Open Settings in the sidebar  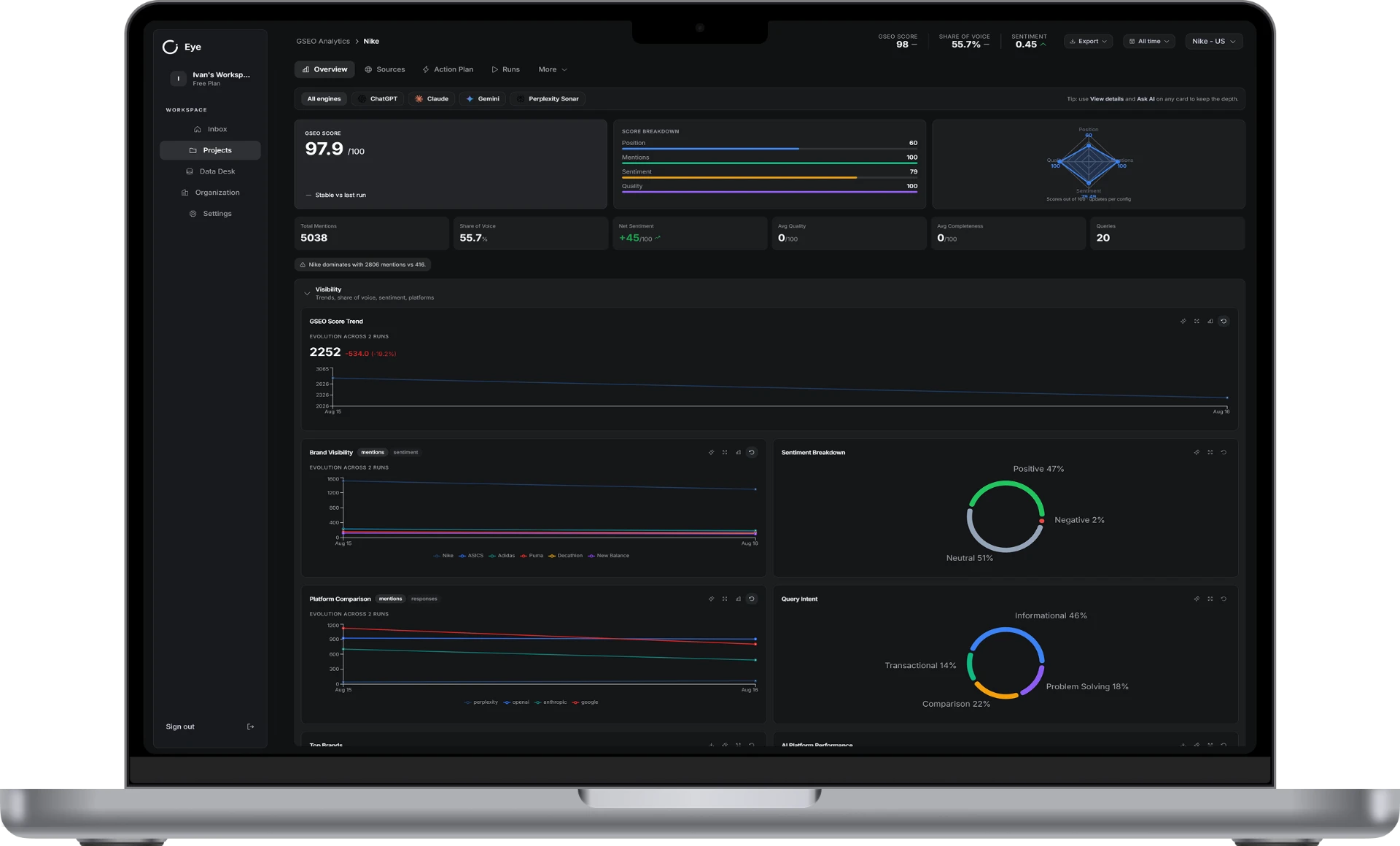[210, 214]
